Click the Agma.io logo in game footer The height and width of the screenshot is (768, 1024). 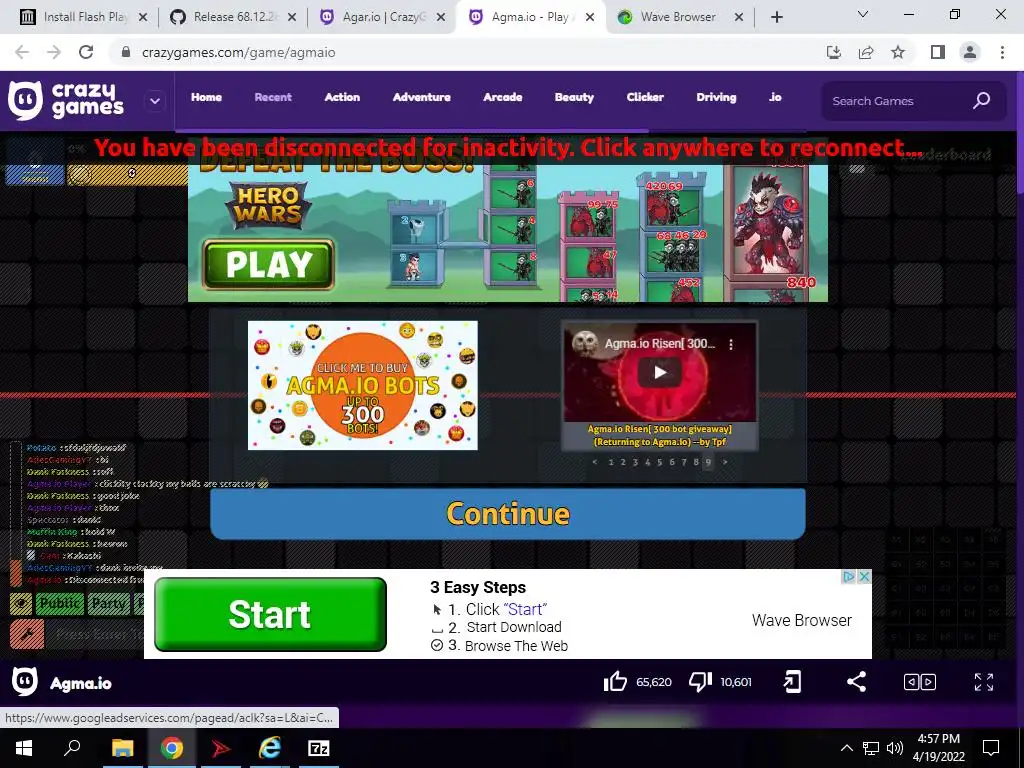(x=25, y=682)
